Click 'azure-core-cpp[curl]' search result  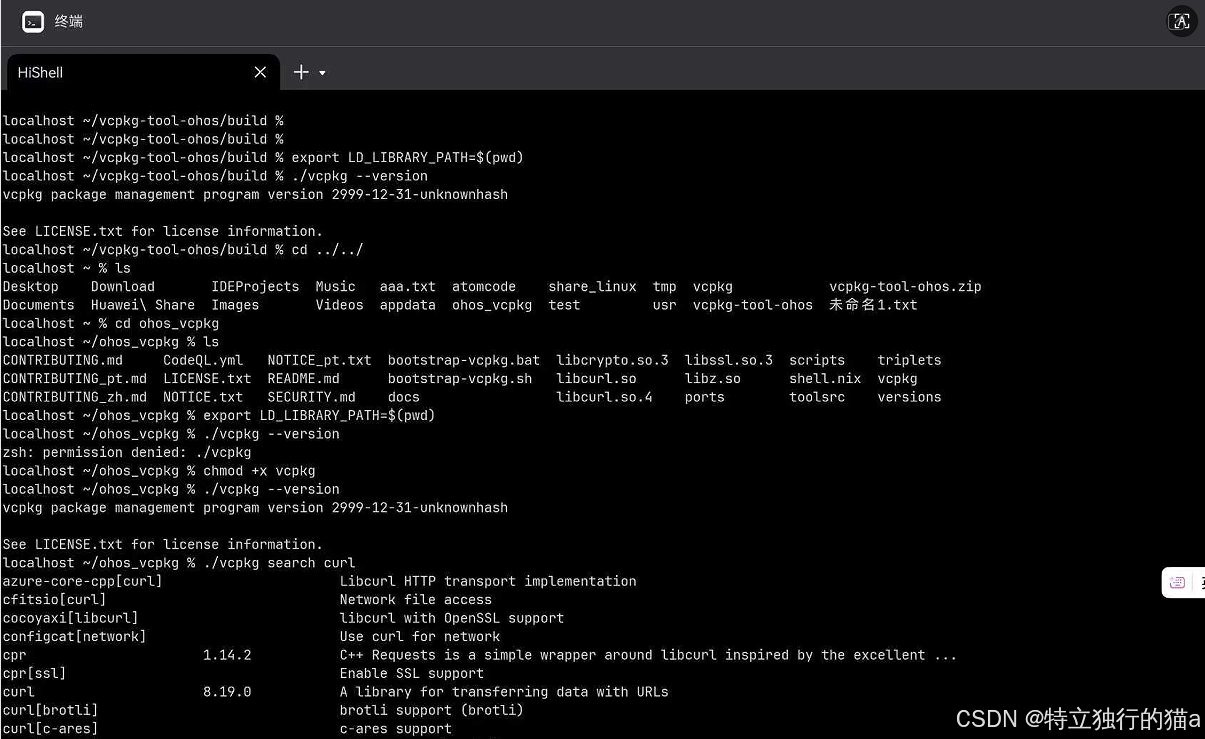pyautogui.click(x=83, y=581)
